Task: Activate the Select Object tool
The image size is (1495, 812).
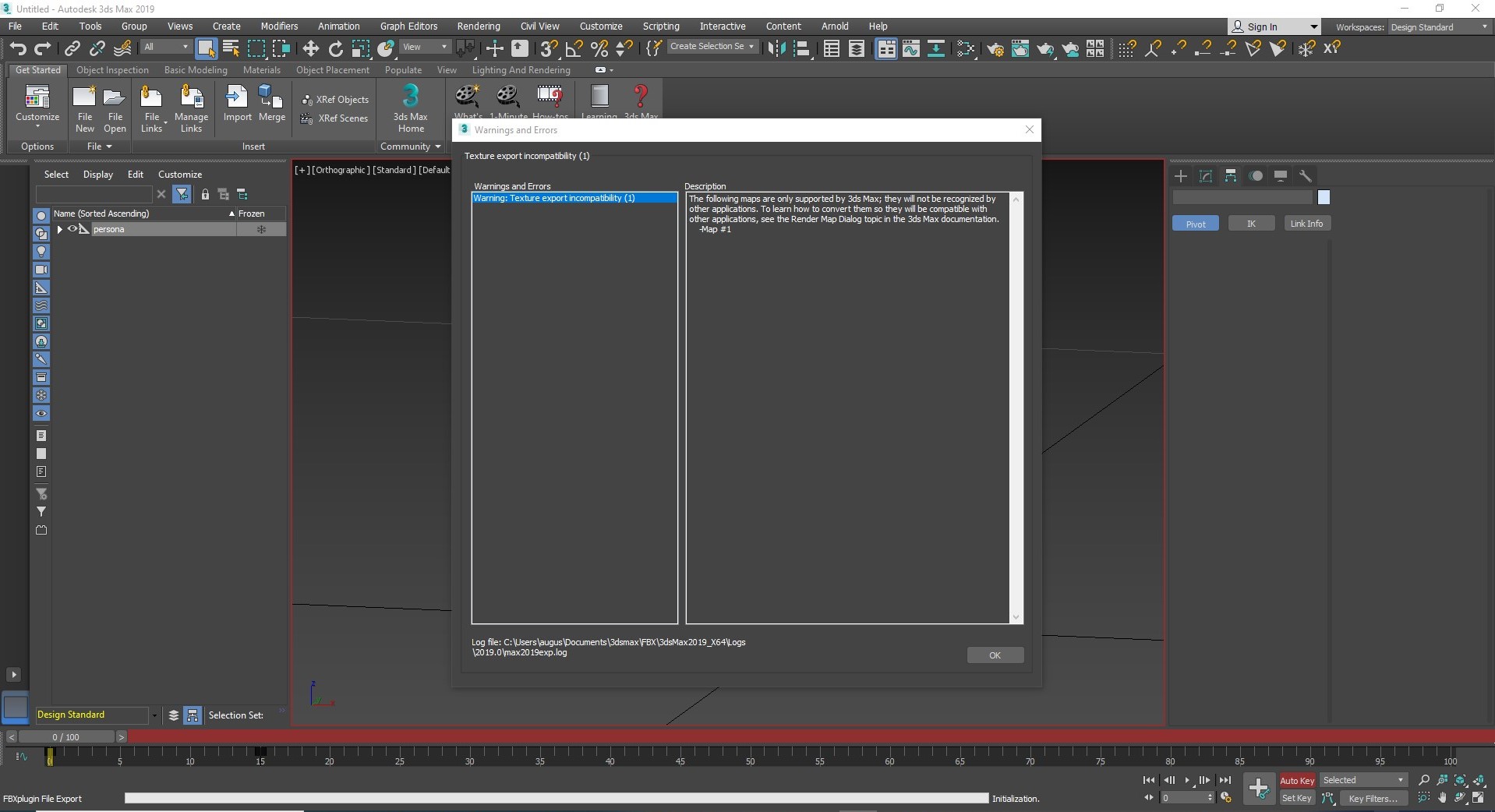Action: coord(206,48)
